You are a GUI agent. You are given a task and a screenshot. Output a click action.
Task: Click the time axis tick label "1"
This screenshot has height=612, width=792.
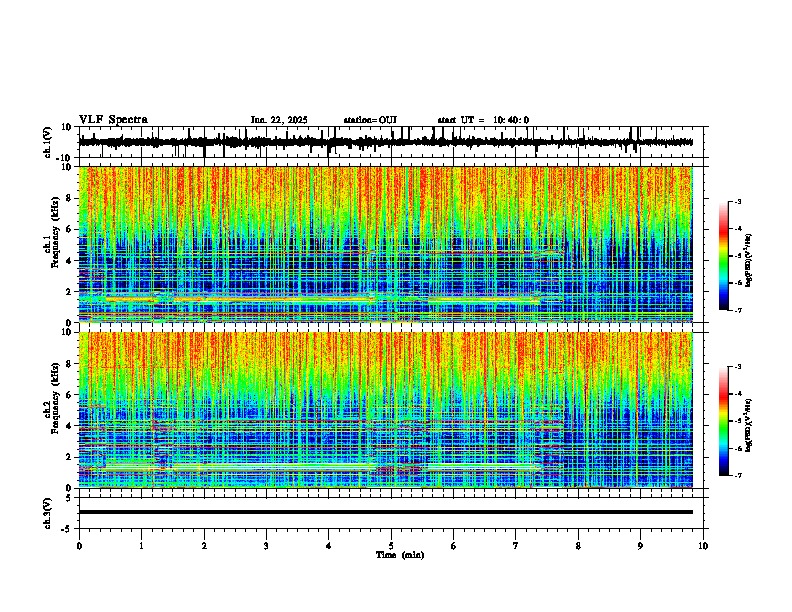click(x=141, y=546)
